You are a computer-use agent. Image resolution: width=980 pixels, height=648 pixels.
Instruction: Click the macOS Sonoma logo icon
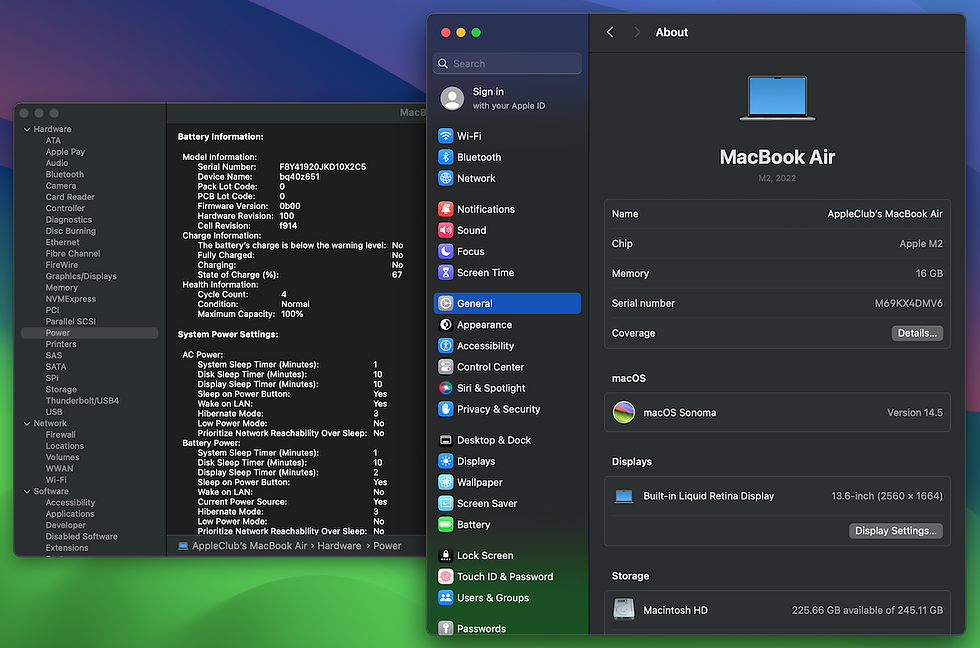[x=623, y=412]
